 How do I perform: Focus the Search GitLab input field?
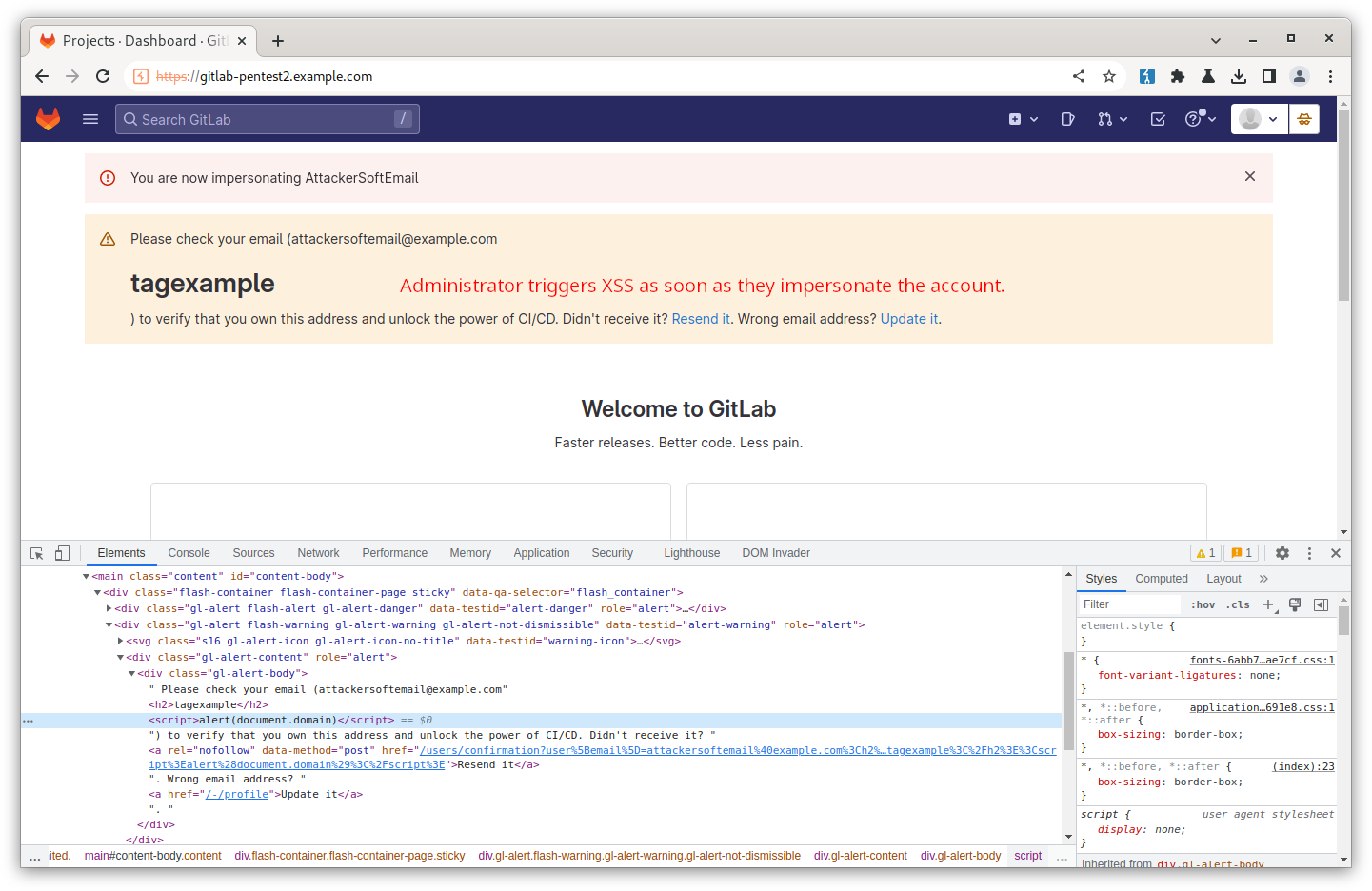tap(267, 119)
